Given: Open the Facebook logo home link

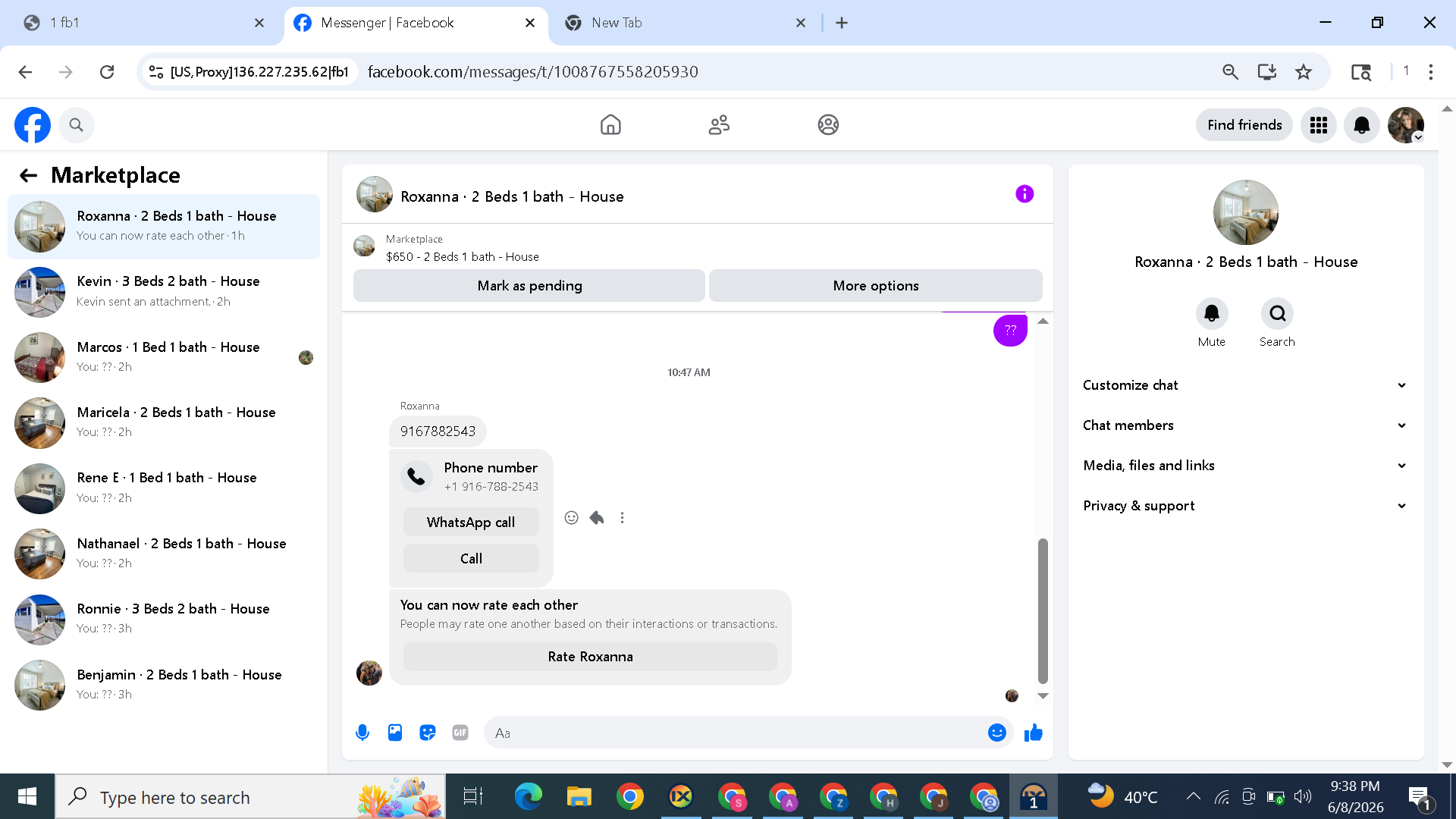Looking at the screenshot, I should pyautogui.click(x=33, y=125).
